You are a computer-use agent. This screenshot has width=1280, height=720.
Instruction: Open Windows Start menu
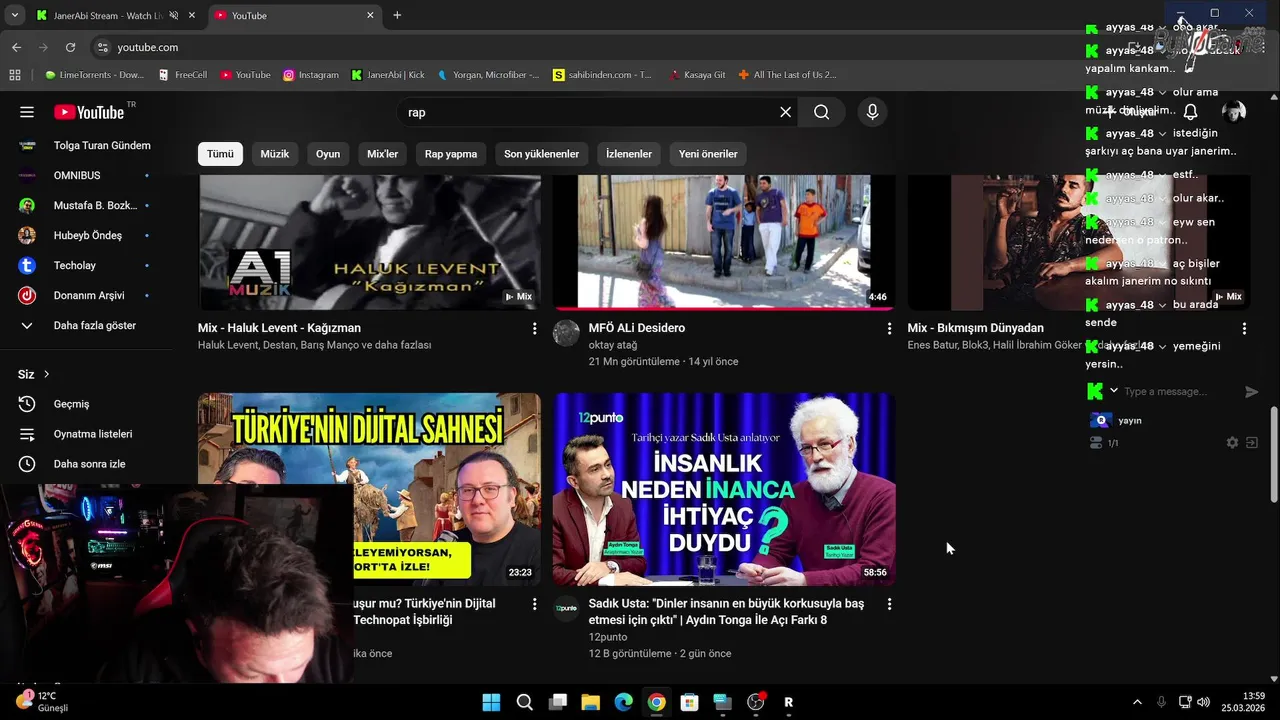tap(491, 702)
